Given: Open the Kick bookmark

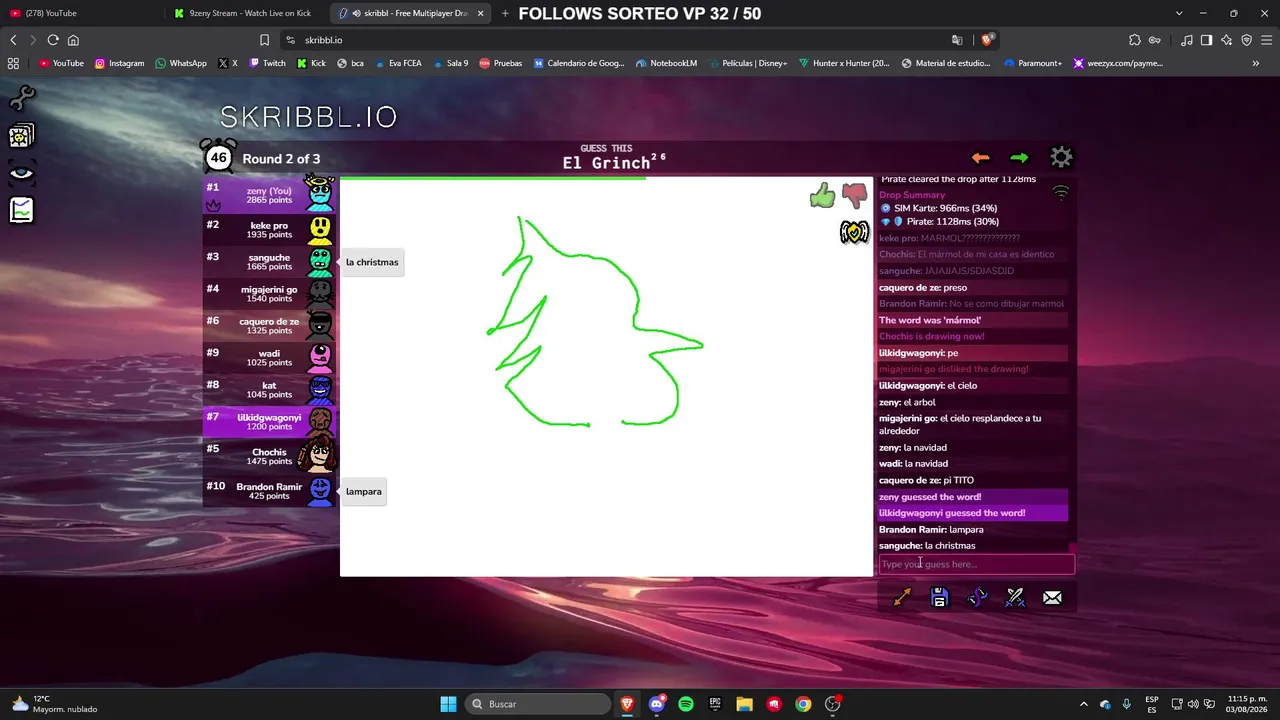Looking at the screenshot, I should click(x=311, y=63).
